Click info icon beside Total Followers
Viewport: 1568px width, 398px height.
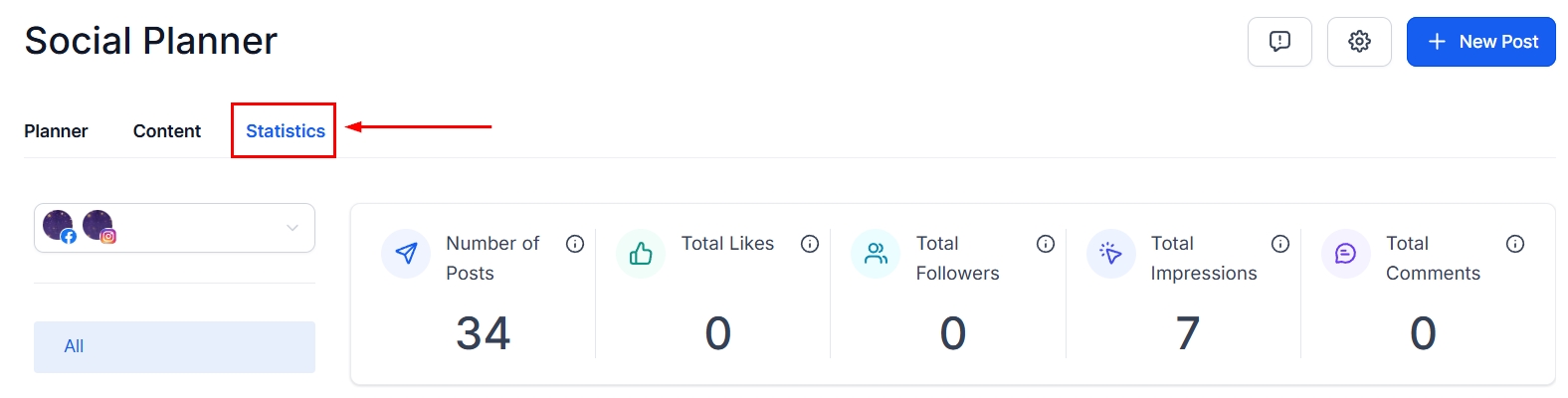click(x=1046, y=244)
